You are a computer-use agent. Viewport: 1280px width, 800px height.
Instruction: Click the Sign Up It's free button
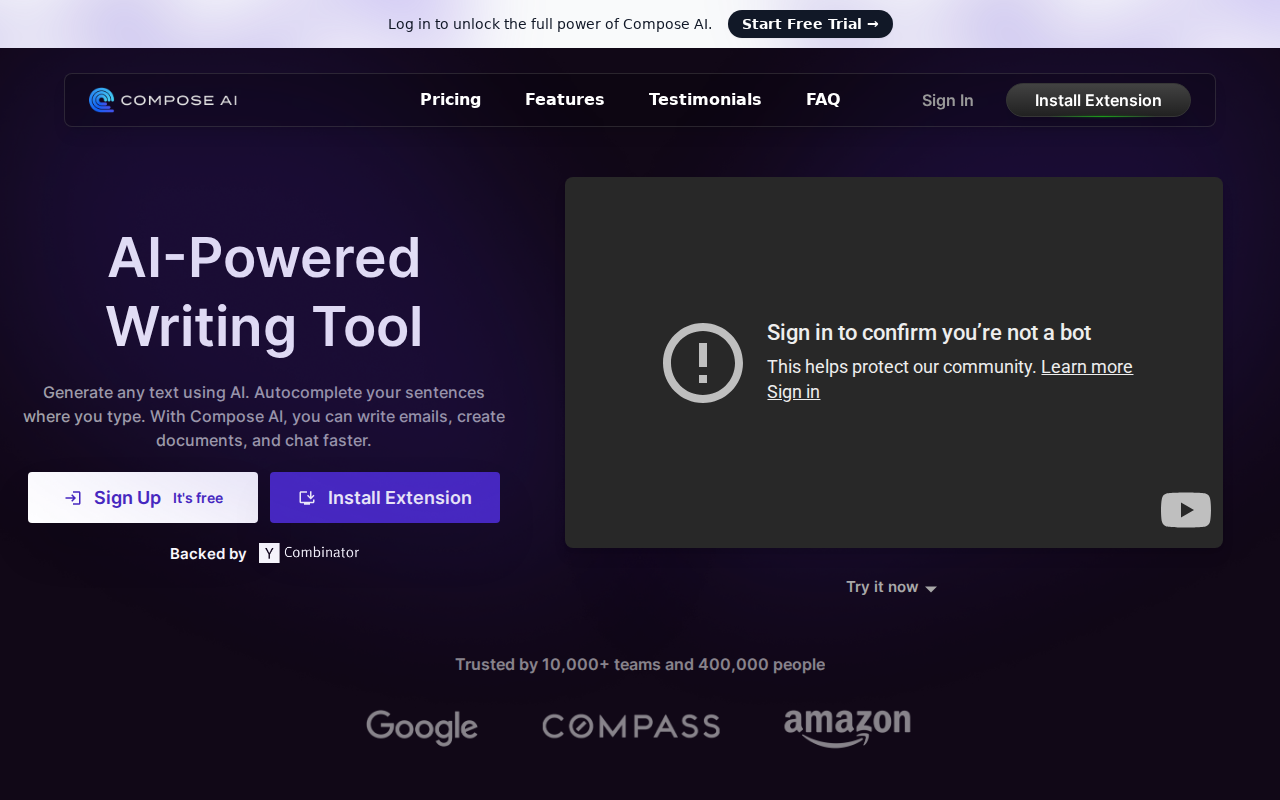pyautogui.click(x=142, y=497)
